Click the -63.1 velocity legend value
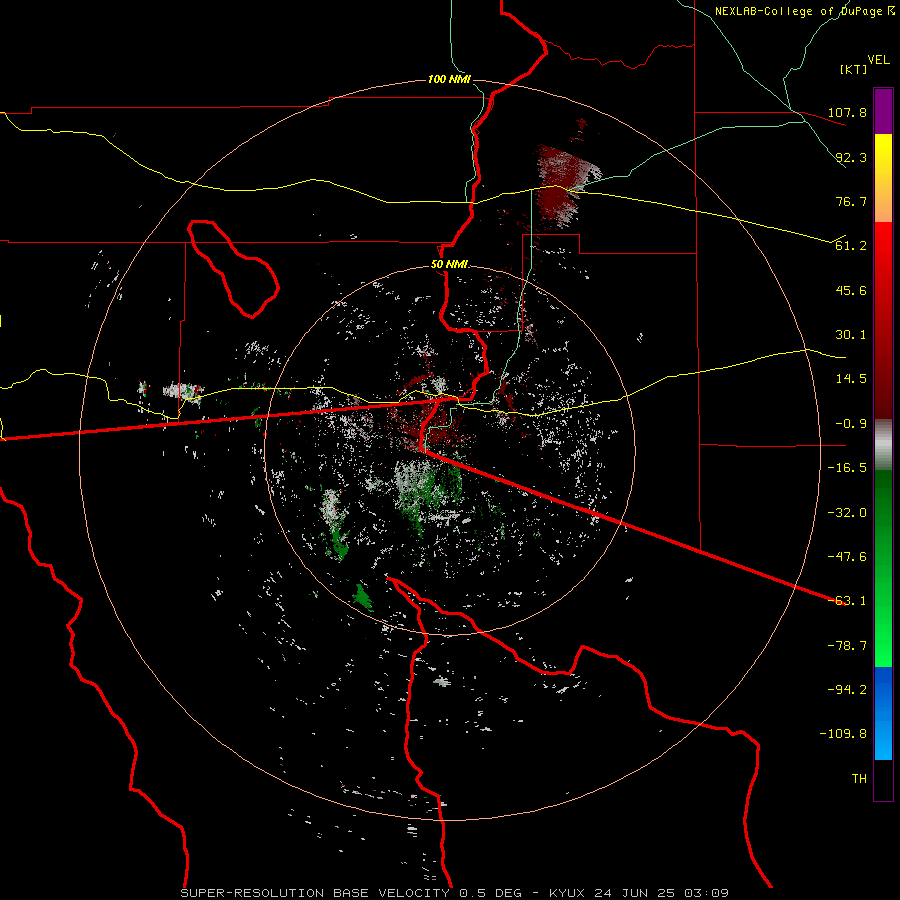The height and width of the screenshot is (900, 900). coord(847,601)
